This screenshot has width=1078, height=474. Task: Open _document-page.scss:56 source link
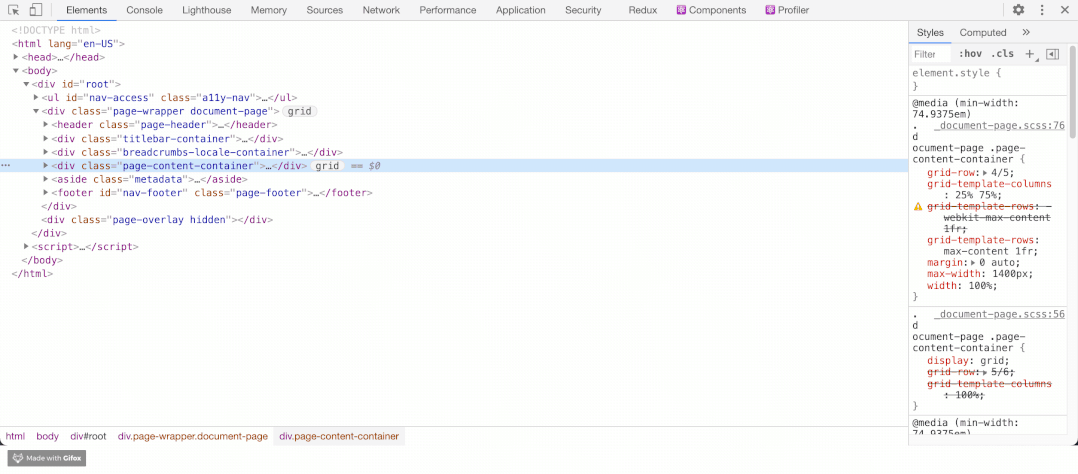[x=1000, y=314]
